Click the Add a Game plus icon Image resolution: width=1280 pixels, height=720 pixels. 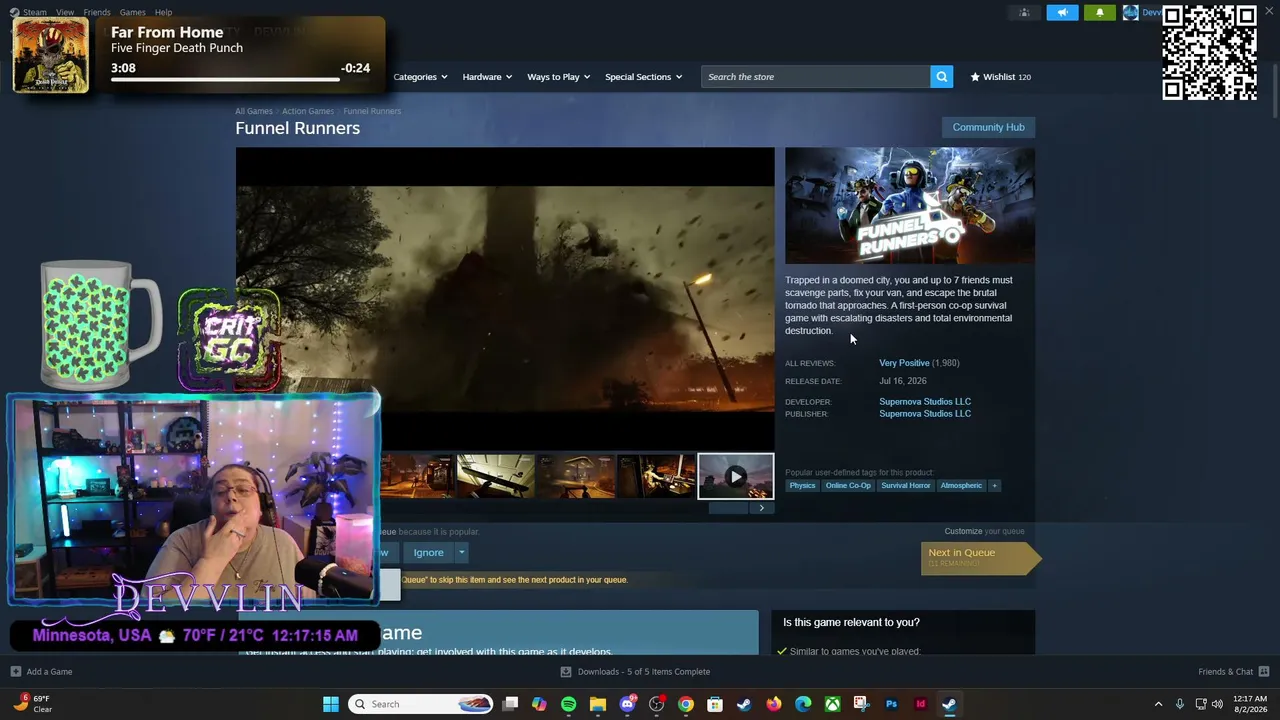[15, 671]
